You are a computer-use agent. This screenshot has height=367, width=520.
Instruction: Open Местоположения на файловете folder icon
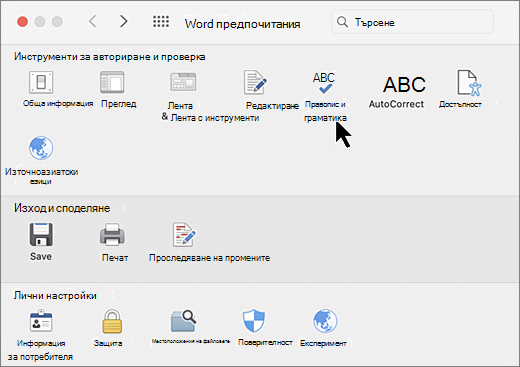(x=184, y=321)
